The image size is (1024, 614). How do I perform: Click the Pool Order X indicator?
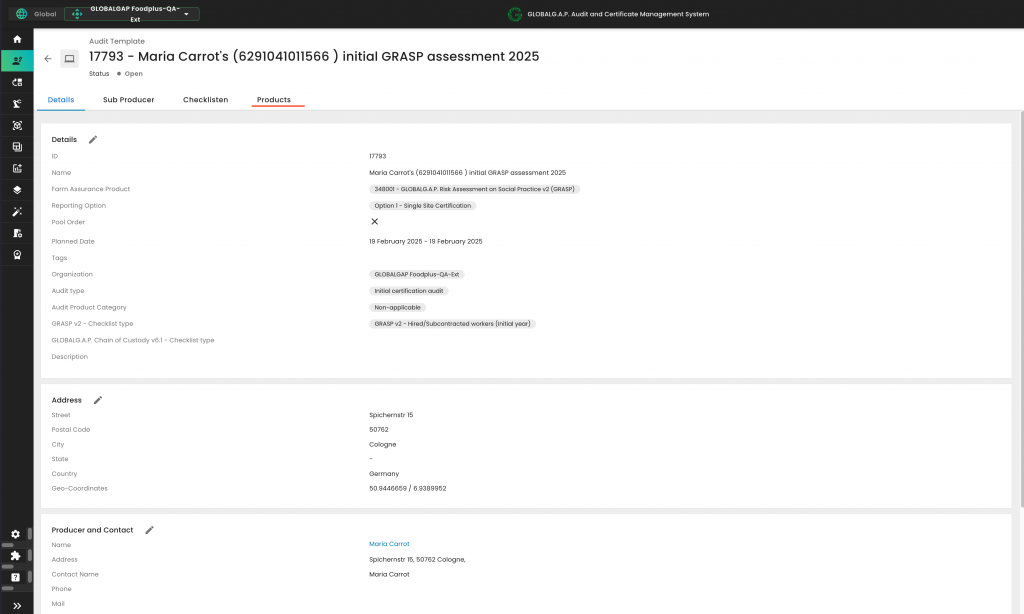(x=375, y=222)
